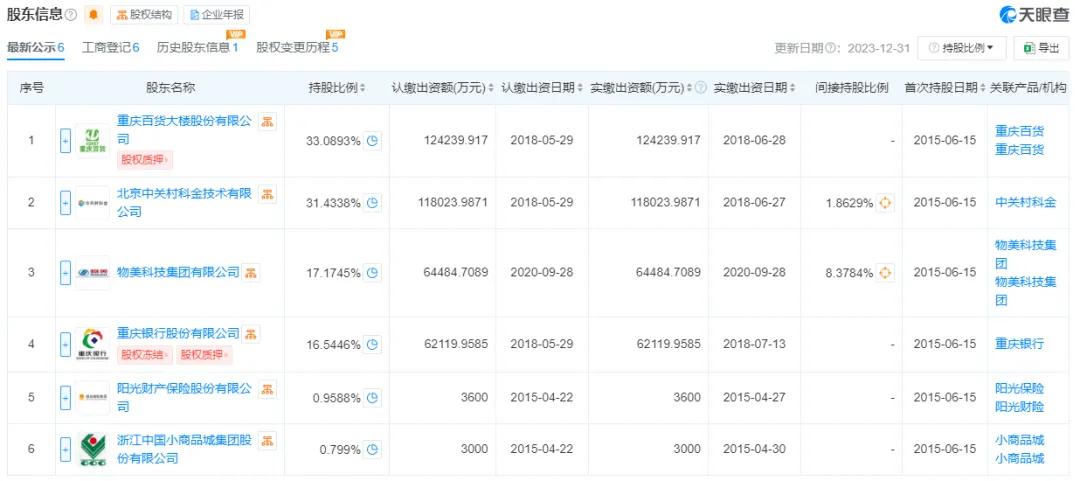The height and width of the screenshot is (481, 1080).
Task: Open 阳光保险 related product link
Action: [x=1019, y=389]
